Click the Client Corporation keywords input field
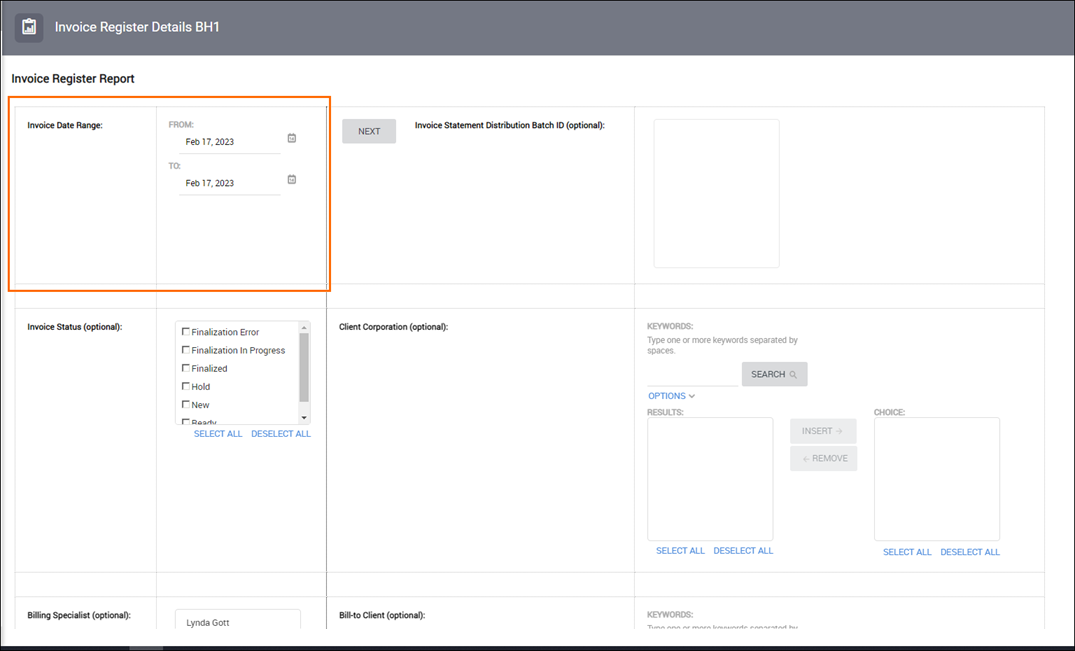The width and height of the screenshot is (1075, 651). pyautogui.click(x=692, y=375)
